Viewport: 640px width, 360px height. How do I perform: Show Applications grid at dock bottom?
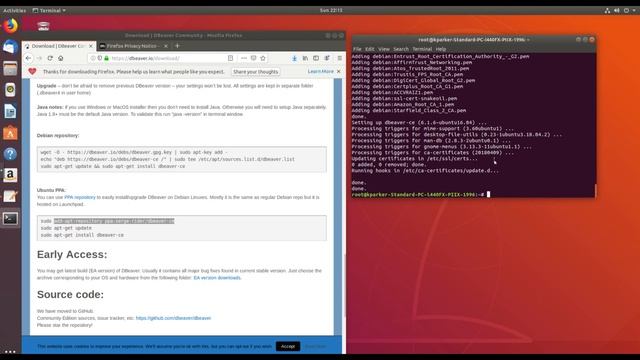[10, 351]
